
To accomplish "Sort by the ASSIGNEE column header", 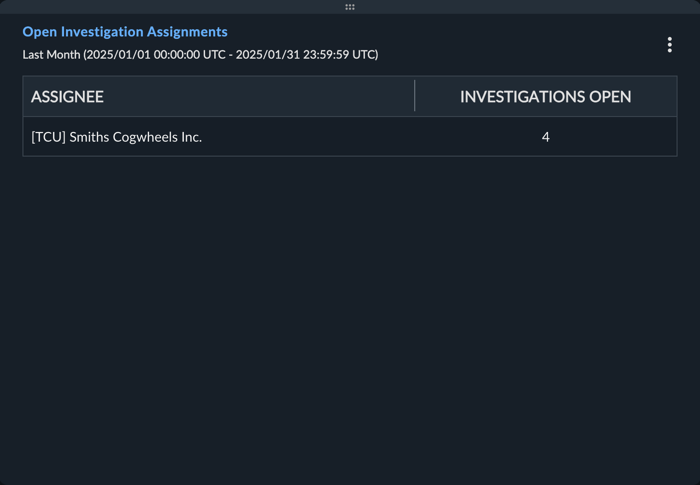I will tap(219, 96).
